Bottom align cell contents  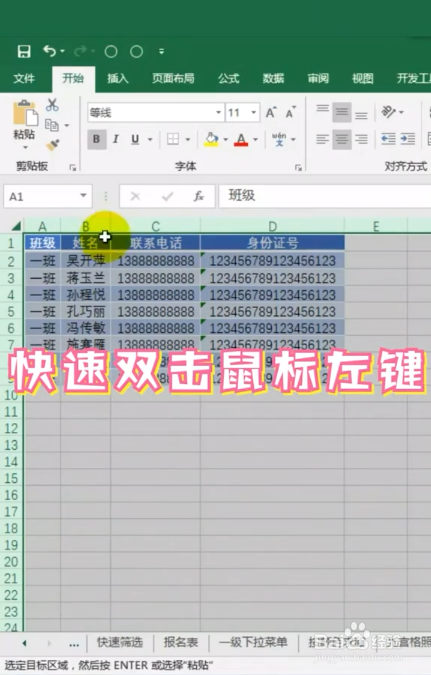point(361,113)
